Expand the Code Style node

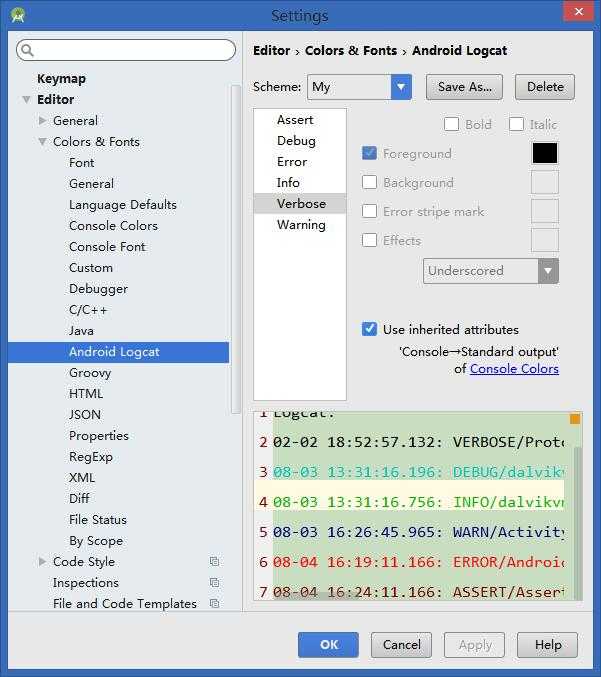coord(42,561)
